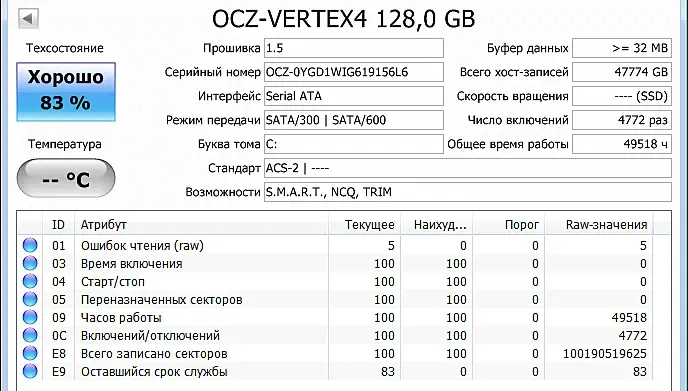Select the Возможности features field
The image size is (688, 391).
click(468, 192)
